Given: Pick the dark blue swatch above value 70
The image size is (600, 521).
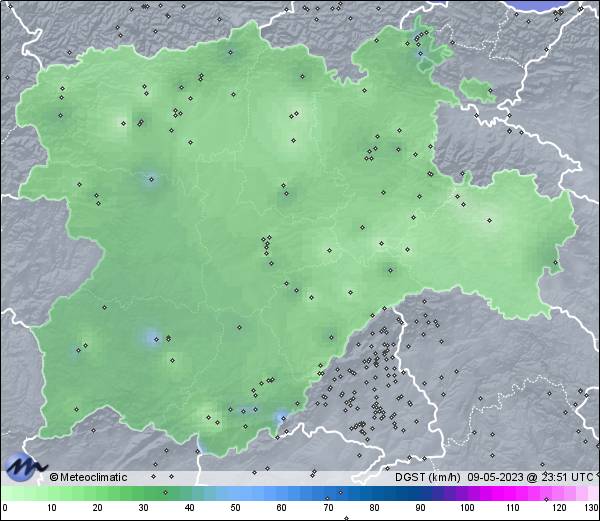Looking at the screenshot, I should (328, 493).
